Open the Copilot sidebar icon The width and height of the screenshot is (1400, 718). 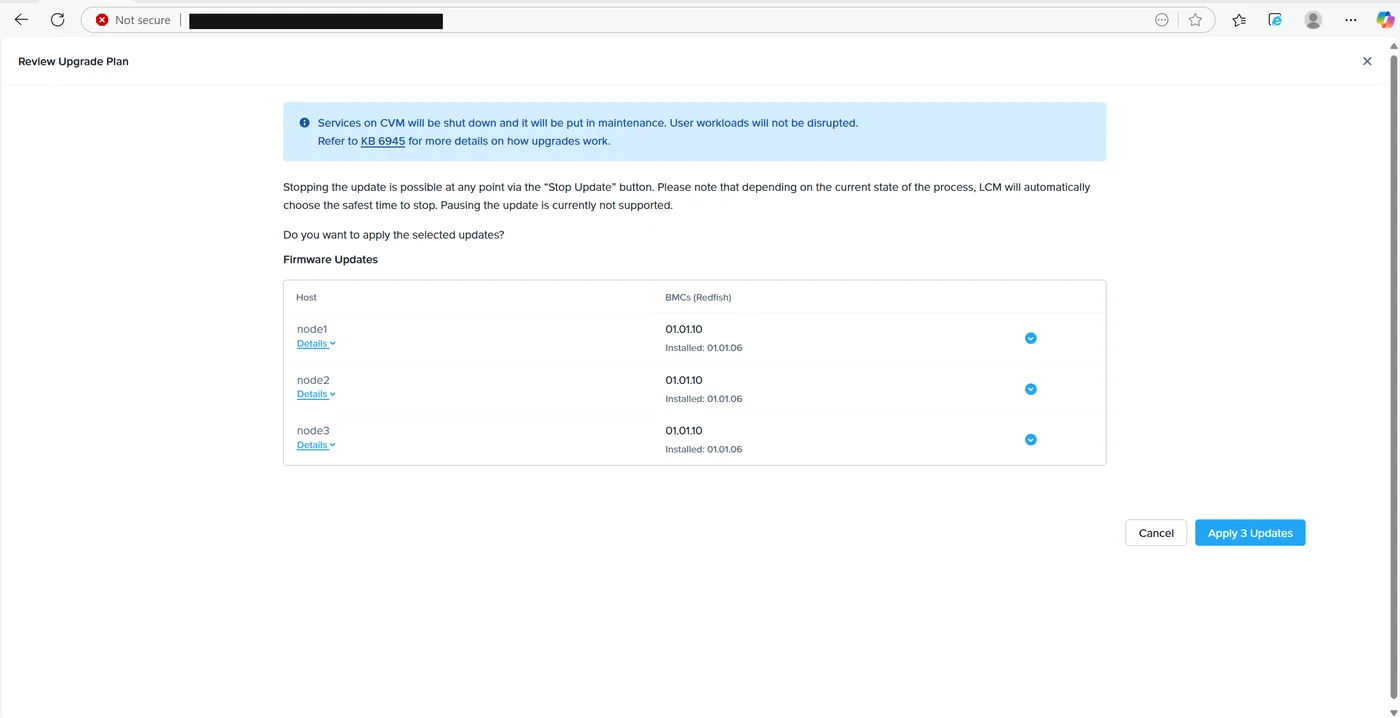pos(1385,20)
